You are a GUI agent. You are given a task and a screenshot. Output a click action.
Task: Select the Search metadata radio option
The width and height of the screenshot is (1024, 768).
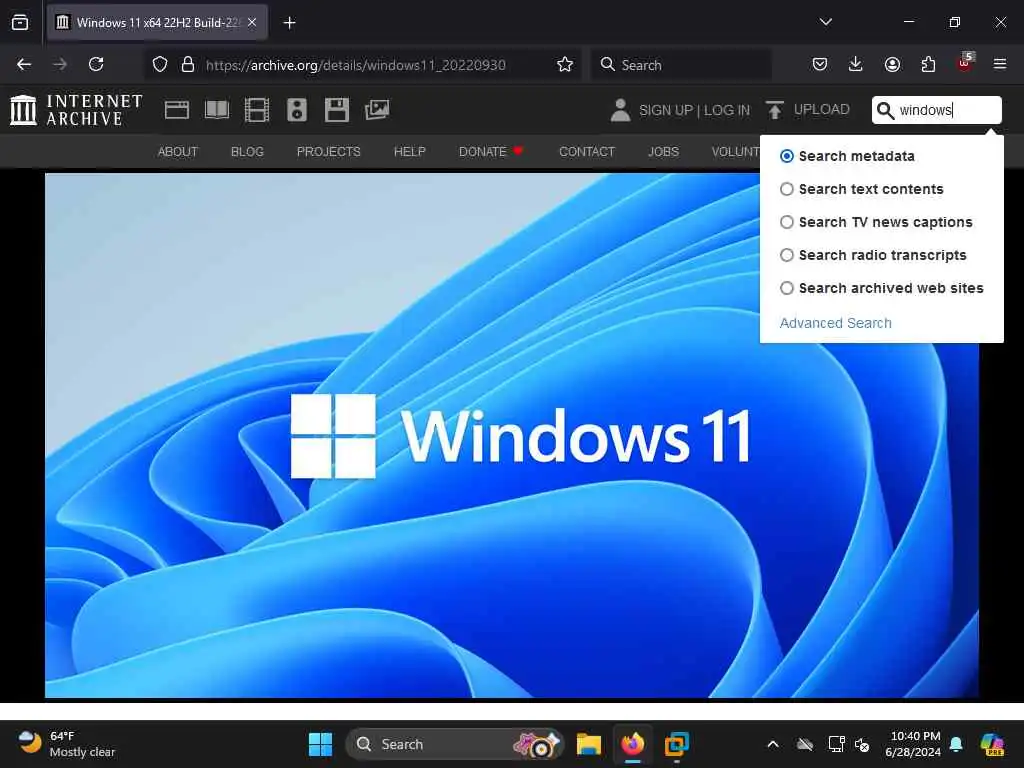point(787,156)
